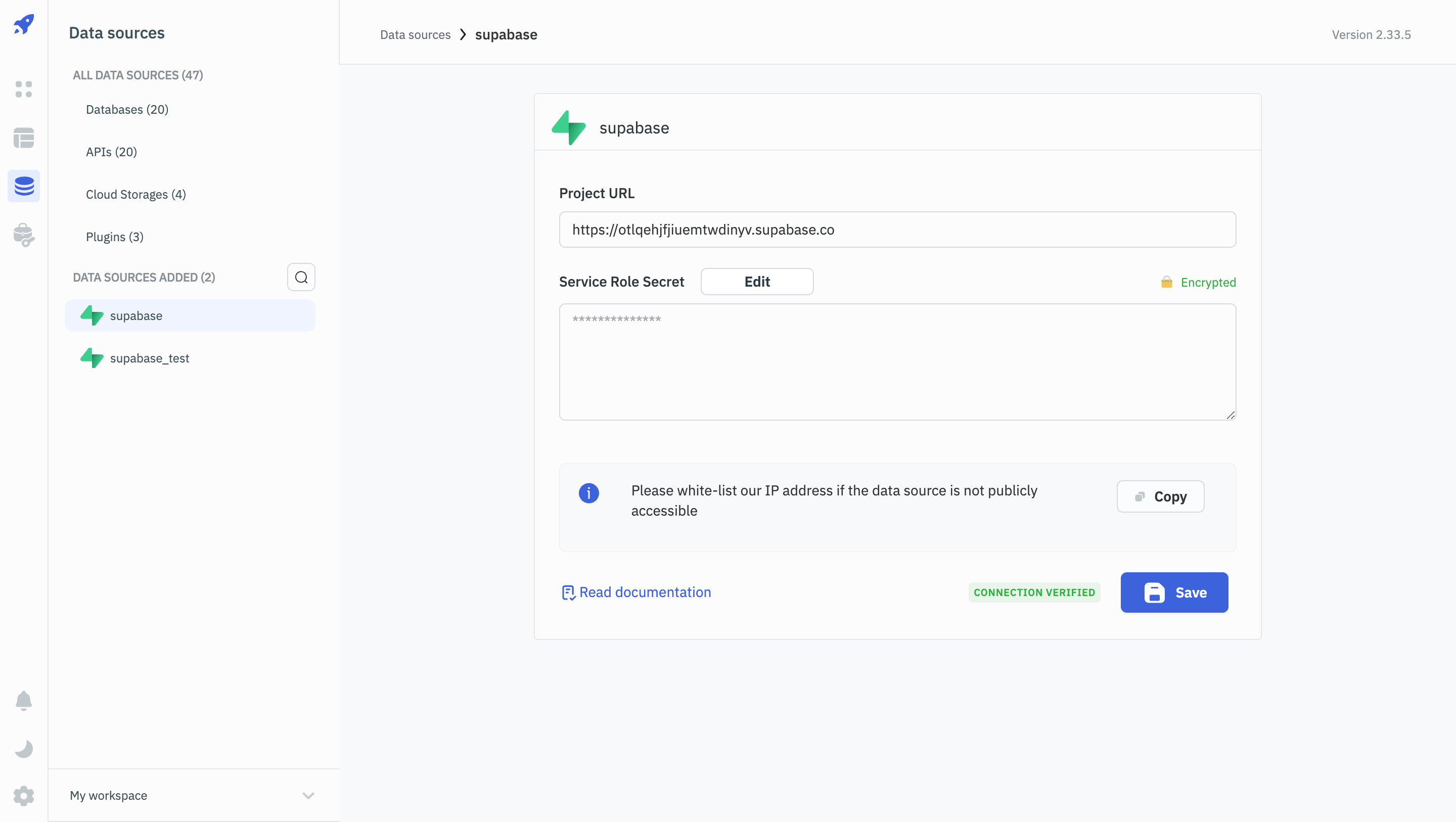
Task: Click Edit for Service Role Secret
Action: pyautogui.click(x=757, y=282)
